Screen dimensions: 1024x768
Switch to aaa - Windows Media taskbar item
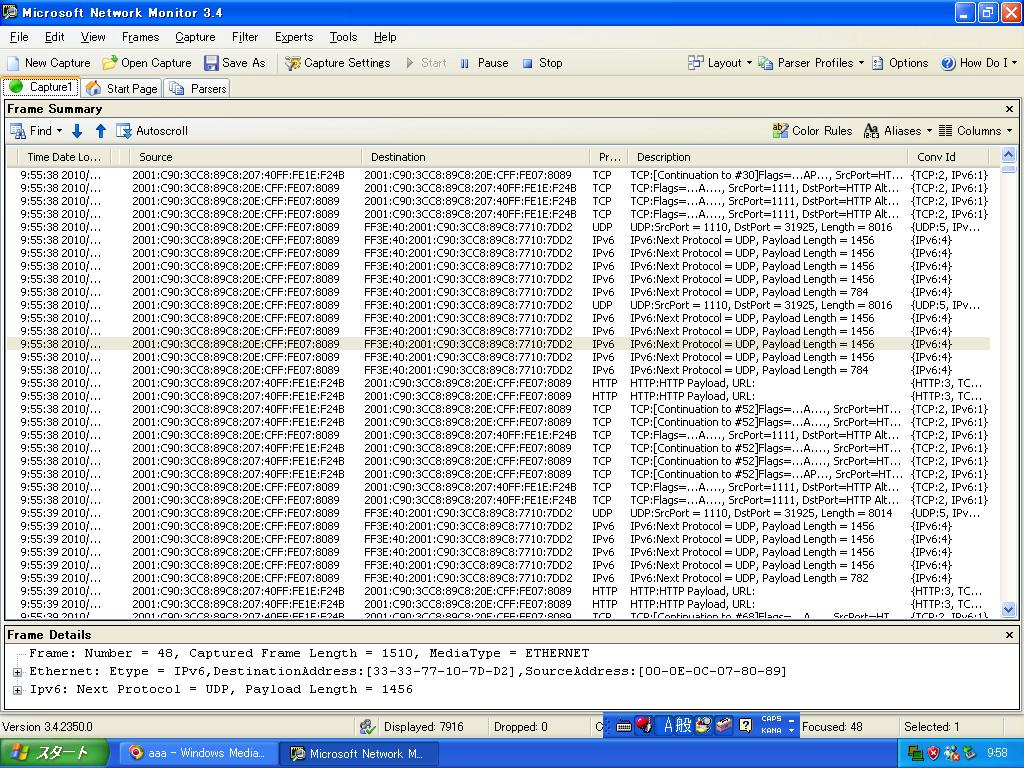pyautogui.click(x=199, y=753)
